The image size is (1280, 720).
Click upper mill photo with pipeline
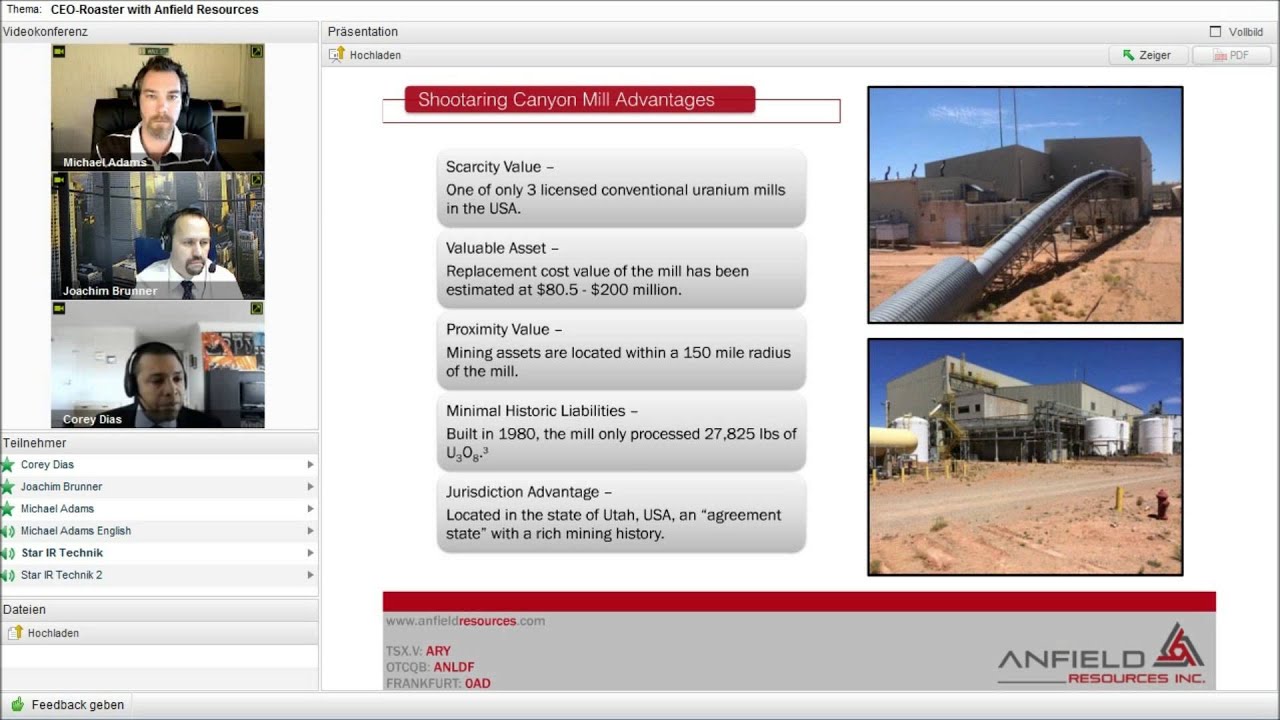1025,205
